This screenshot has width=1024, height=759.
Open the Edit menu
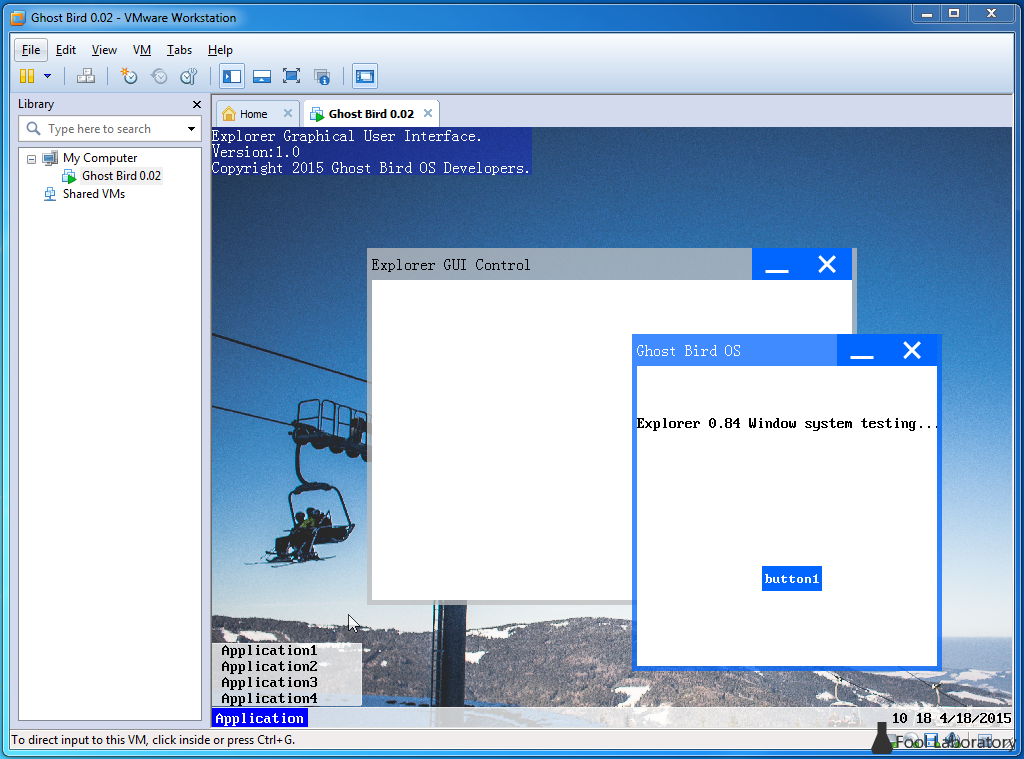point(65,50)
